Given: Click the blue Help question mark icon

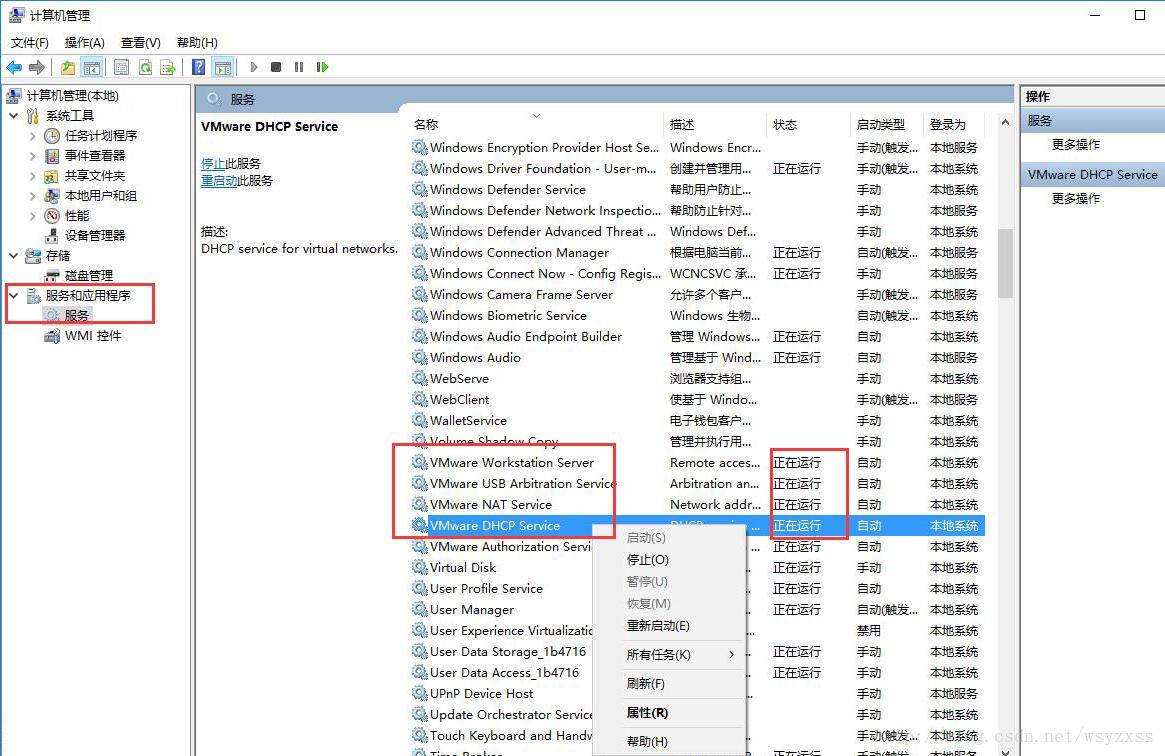Looking at the screenshot, I should (198, 68).
